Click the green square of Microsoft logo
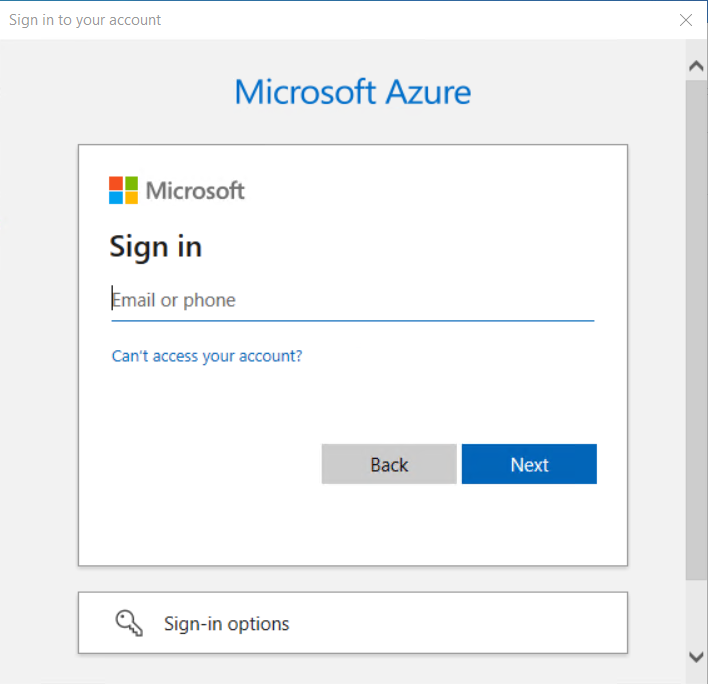Screen dimensions: 708x684 click(x=131, y=183)
